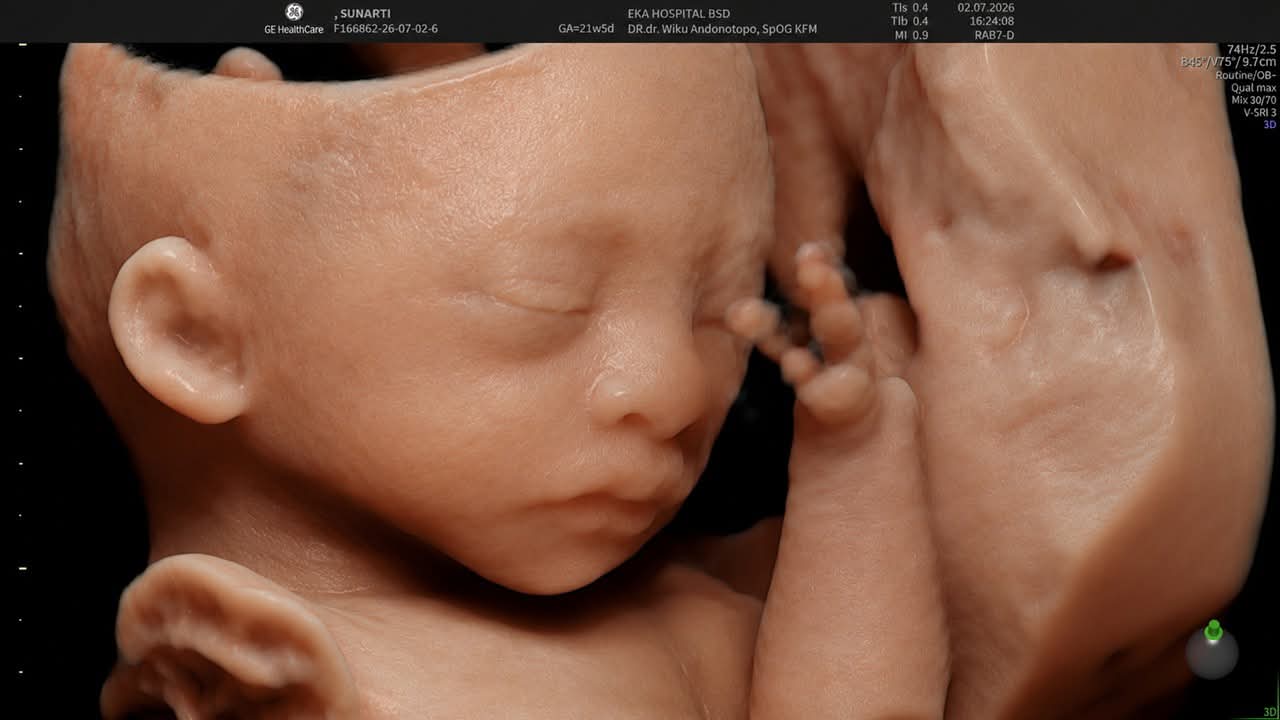This screenshot has height=720, width=1280.
Task: Click the blue 3D mode indicator
Action: (x=1270, y=125)
